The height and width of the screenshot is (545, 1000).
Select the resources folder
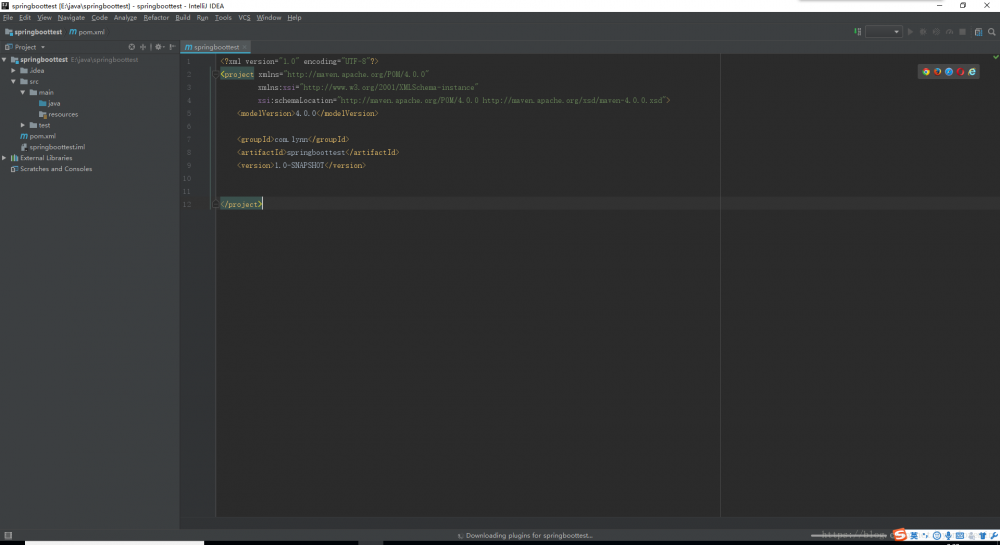[62, 114]
